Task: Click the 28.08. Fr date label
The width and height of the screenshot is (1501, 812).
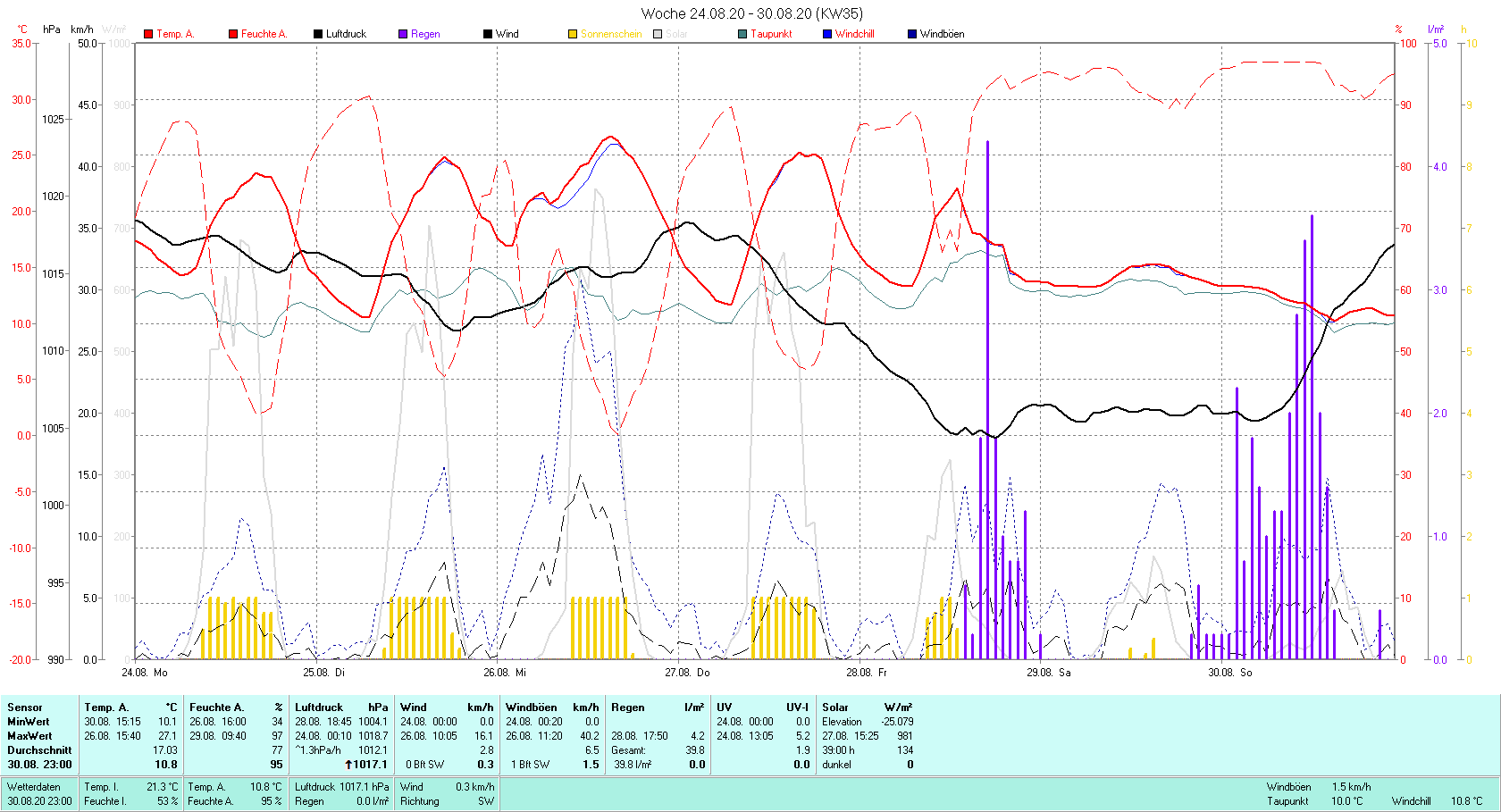Action: [867, 673]
